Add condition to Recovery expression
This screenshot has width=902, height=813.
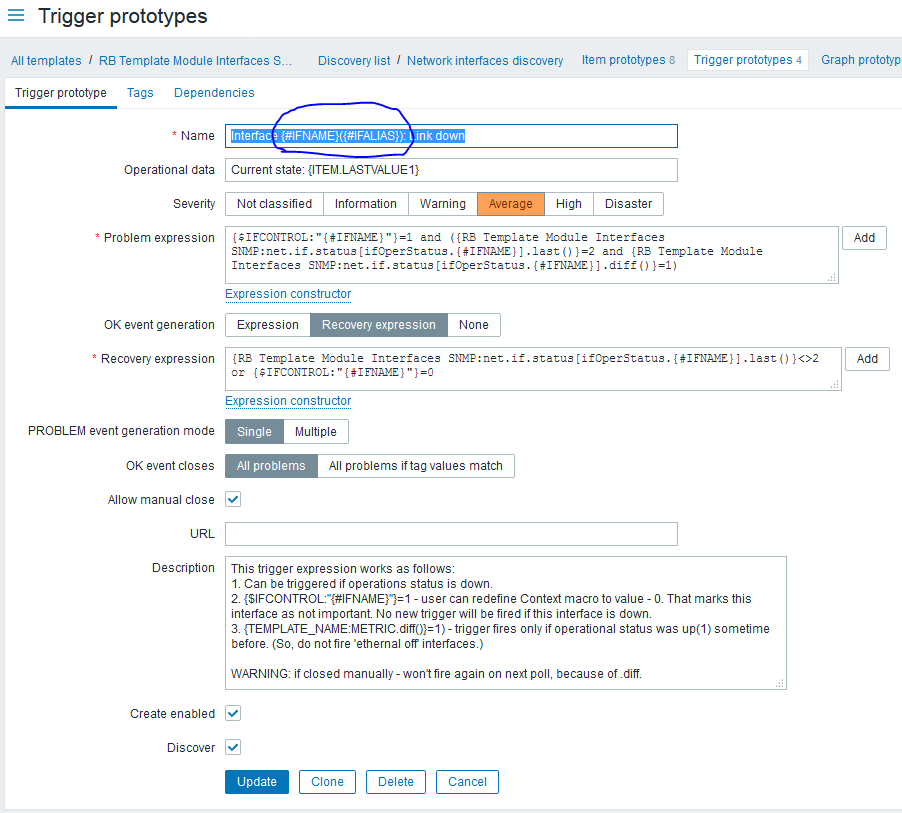point(867,359)
